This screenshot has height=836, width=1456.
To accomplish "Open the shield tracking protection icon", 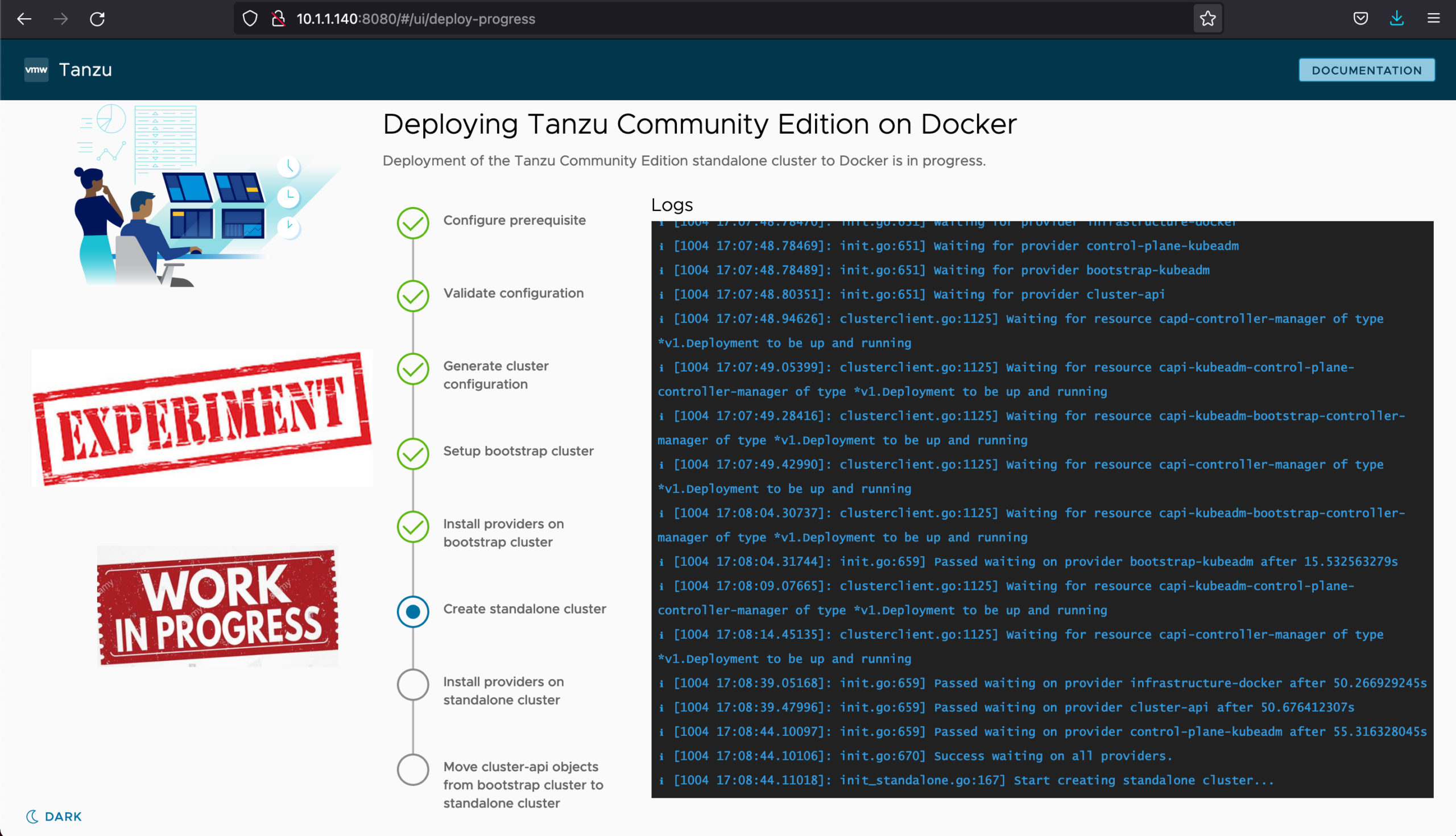I will 250,19.
